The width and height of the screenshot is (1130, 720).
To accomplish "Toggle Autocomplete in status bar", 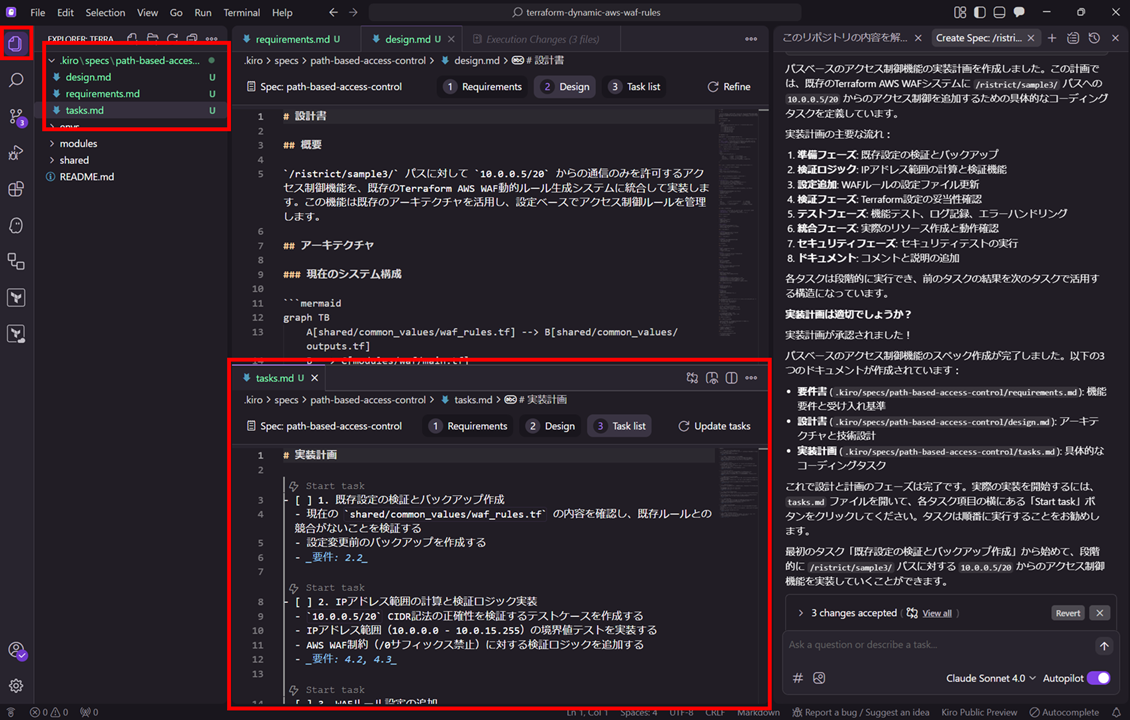I will (1064, 712).
